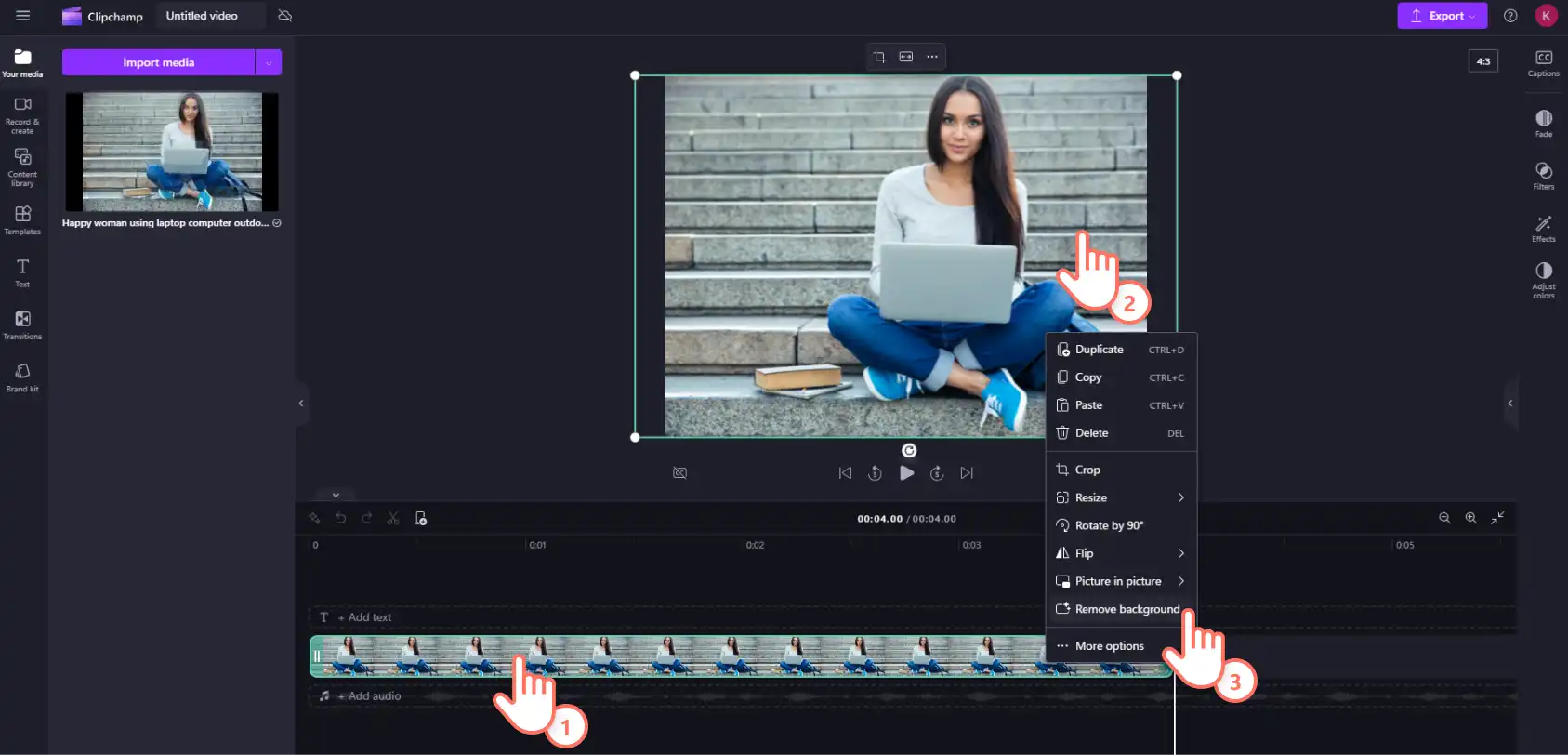Open Filters panel

pos(1543,176)
